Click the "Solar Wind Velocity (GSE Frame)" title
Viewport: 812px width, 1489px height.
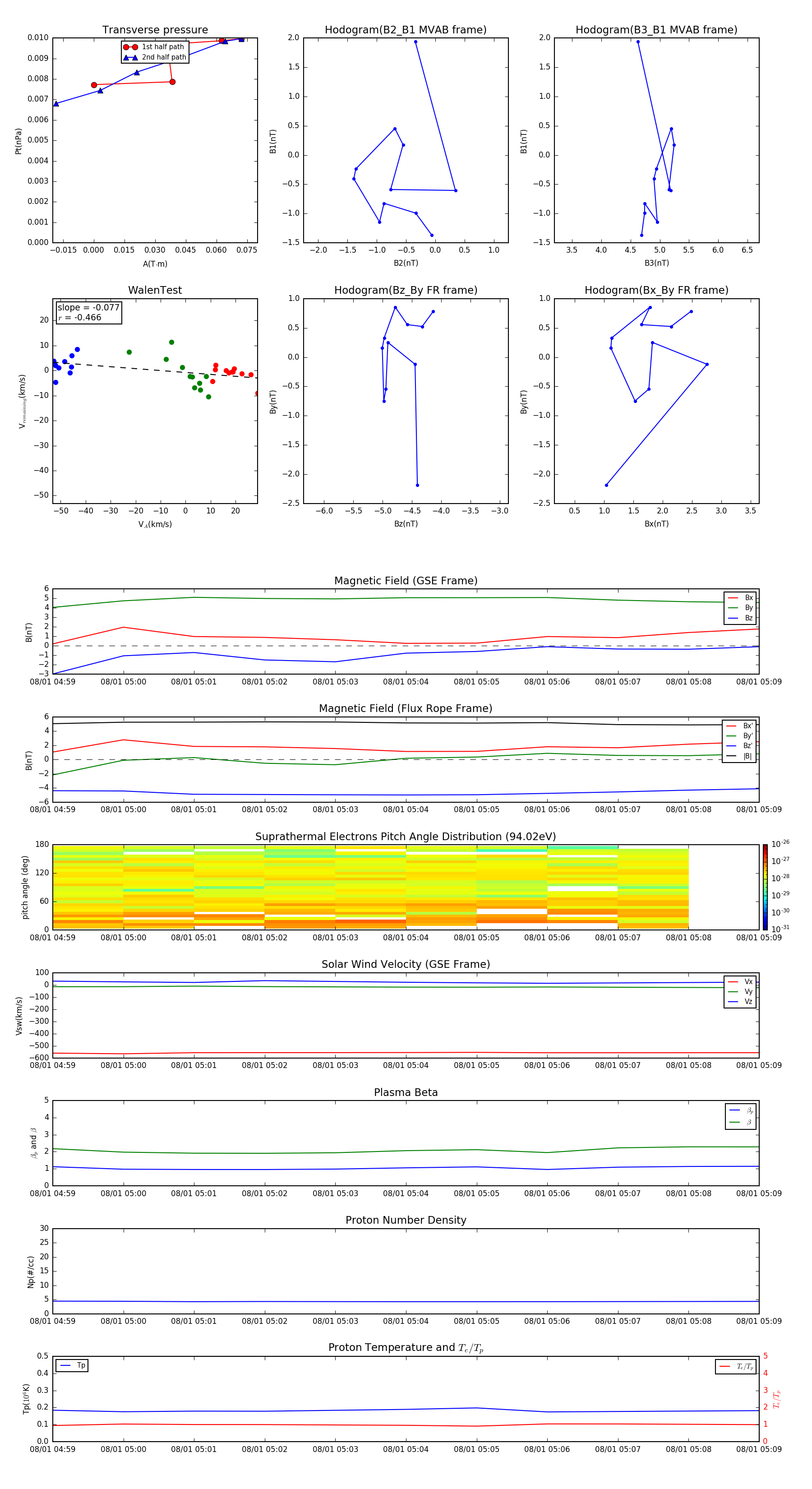406,965
